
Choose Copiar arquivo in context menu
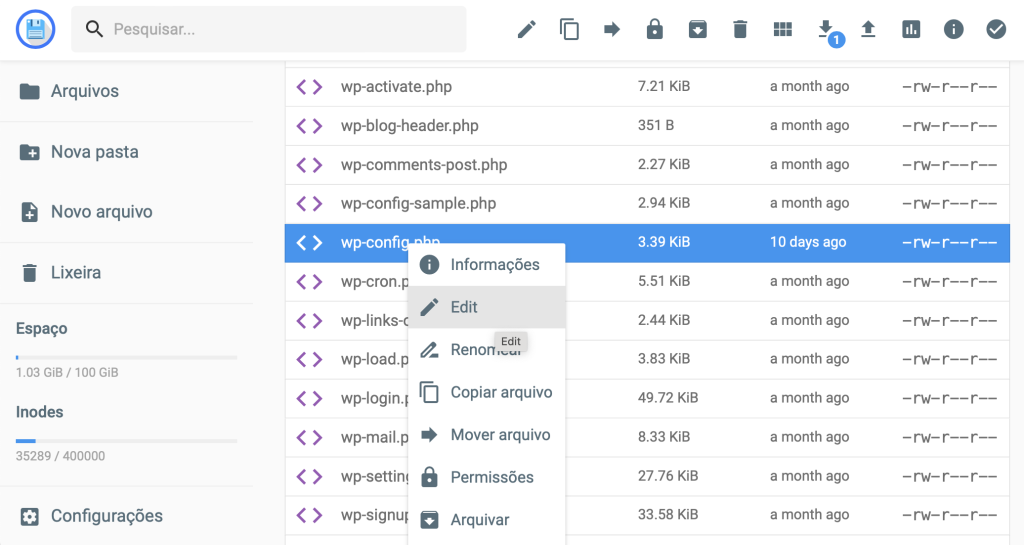pos(487,392)
